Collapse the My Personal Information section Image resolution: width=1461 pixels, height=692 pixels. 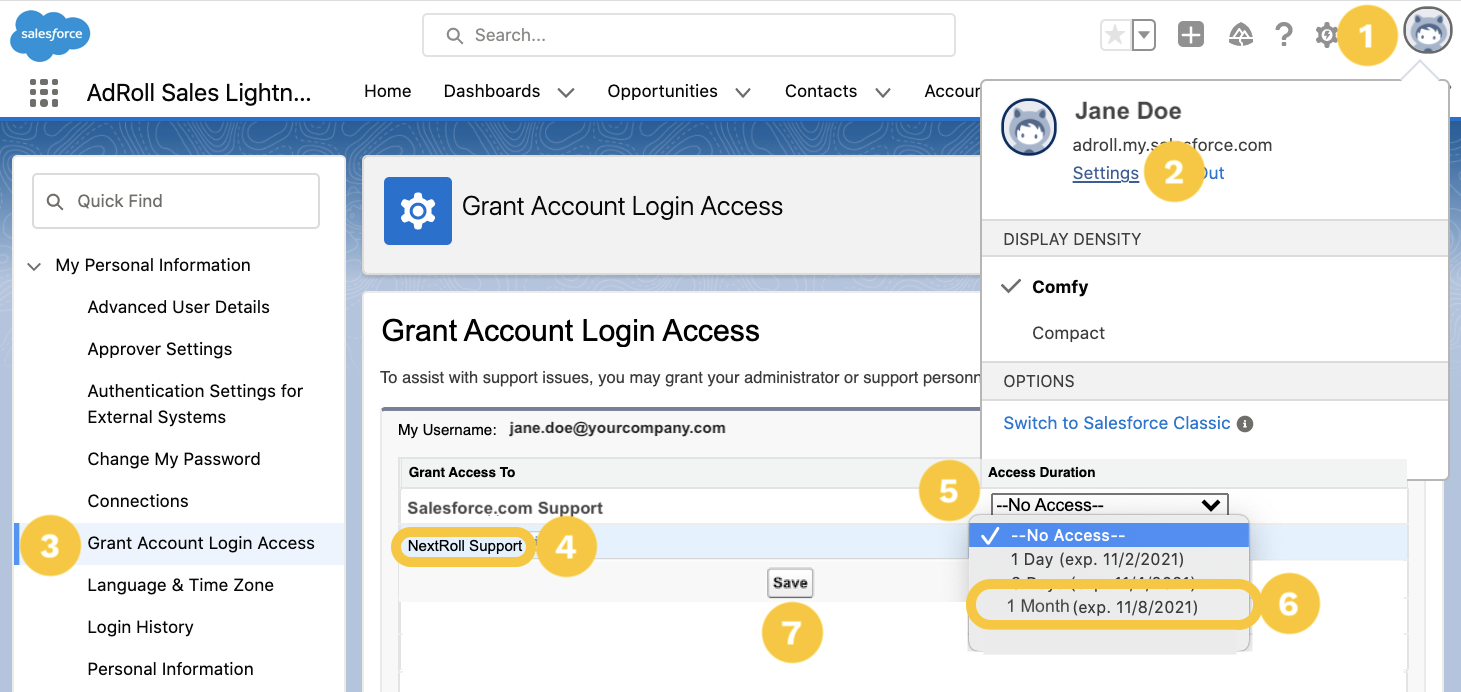(x=33, y=265)
